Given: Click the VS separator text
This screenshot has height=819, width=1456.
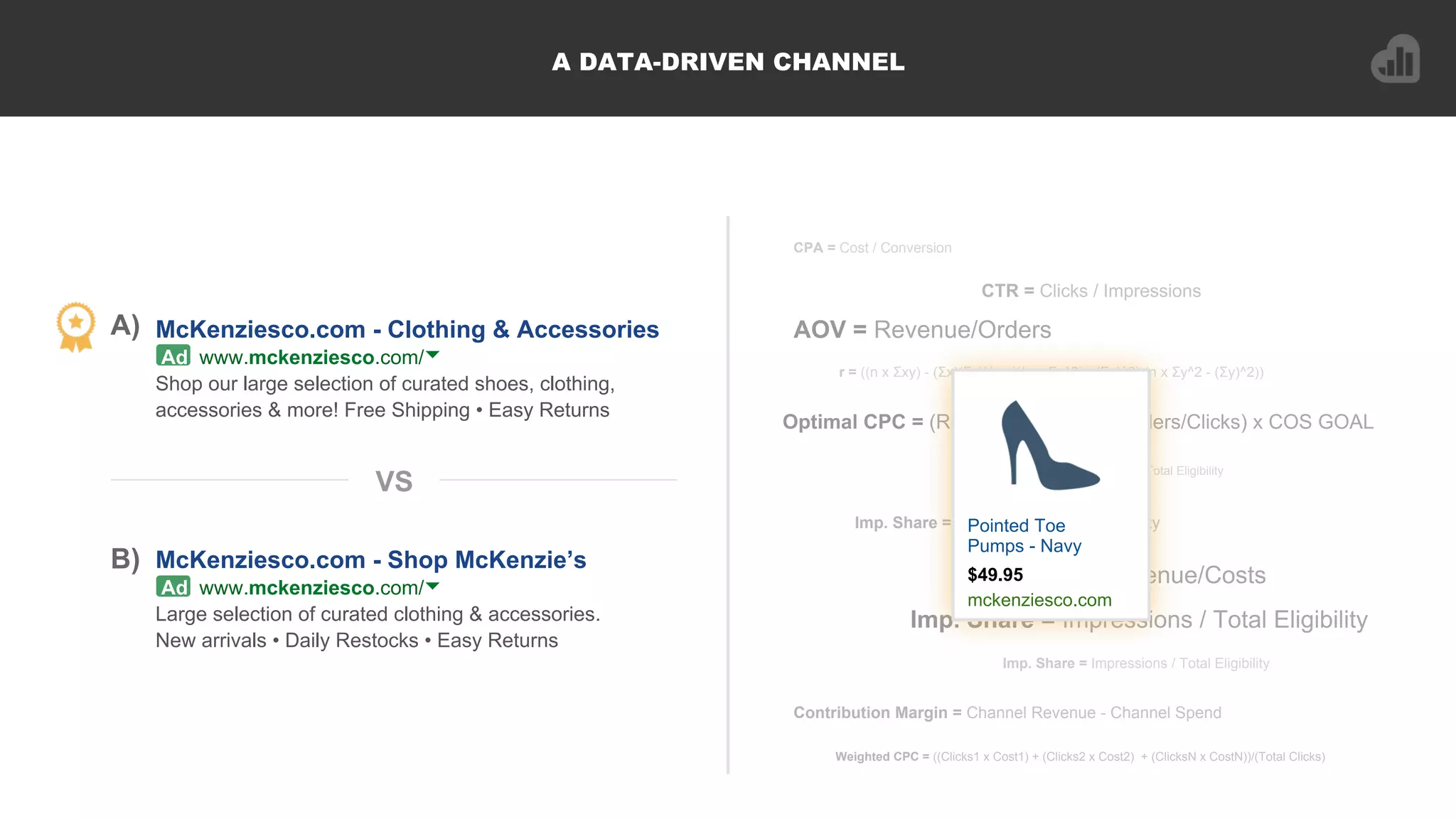Looking at the screenshot, I should (394, 481).
